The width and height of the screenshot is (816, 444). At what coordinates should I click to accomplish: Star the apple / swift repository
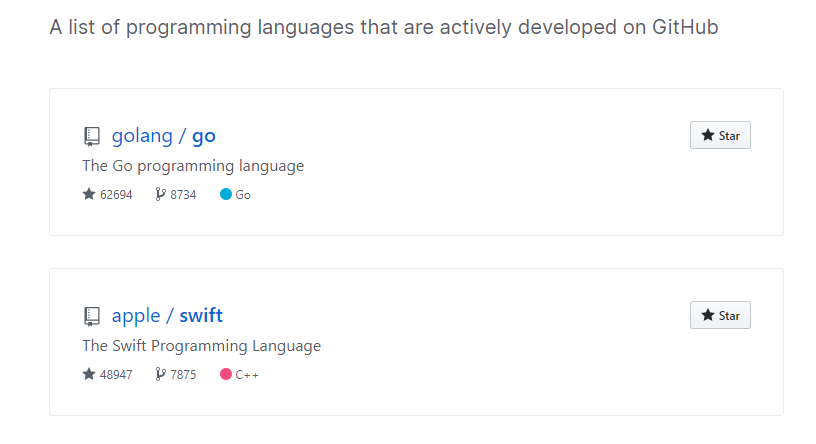[720, 315]
